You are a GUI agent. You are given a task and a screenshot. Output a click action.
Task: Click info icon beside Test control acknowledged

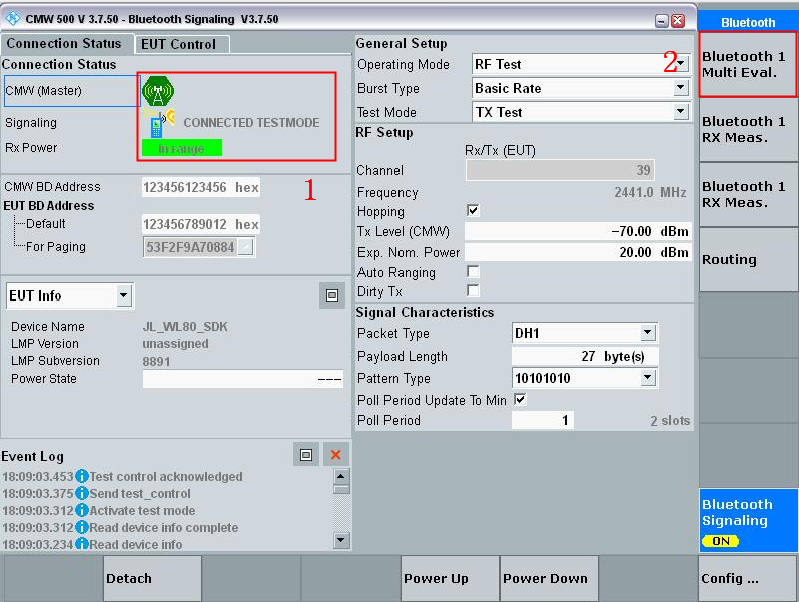(x=82, y=476)
